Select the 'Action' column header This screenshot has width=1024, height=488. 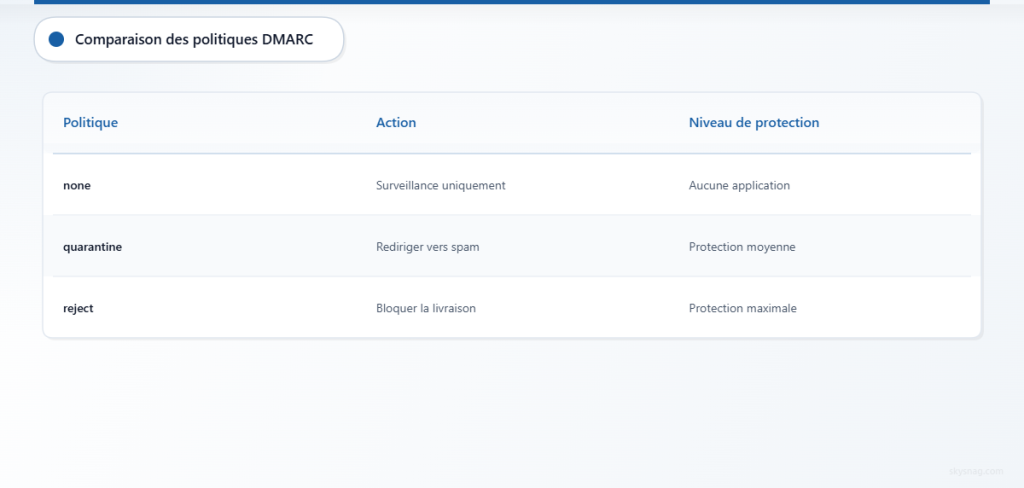396,122
